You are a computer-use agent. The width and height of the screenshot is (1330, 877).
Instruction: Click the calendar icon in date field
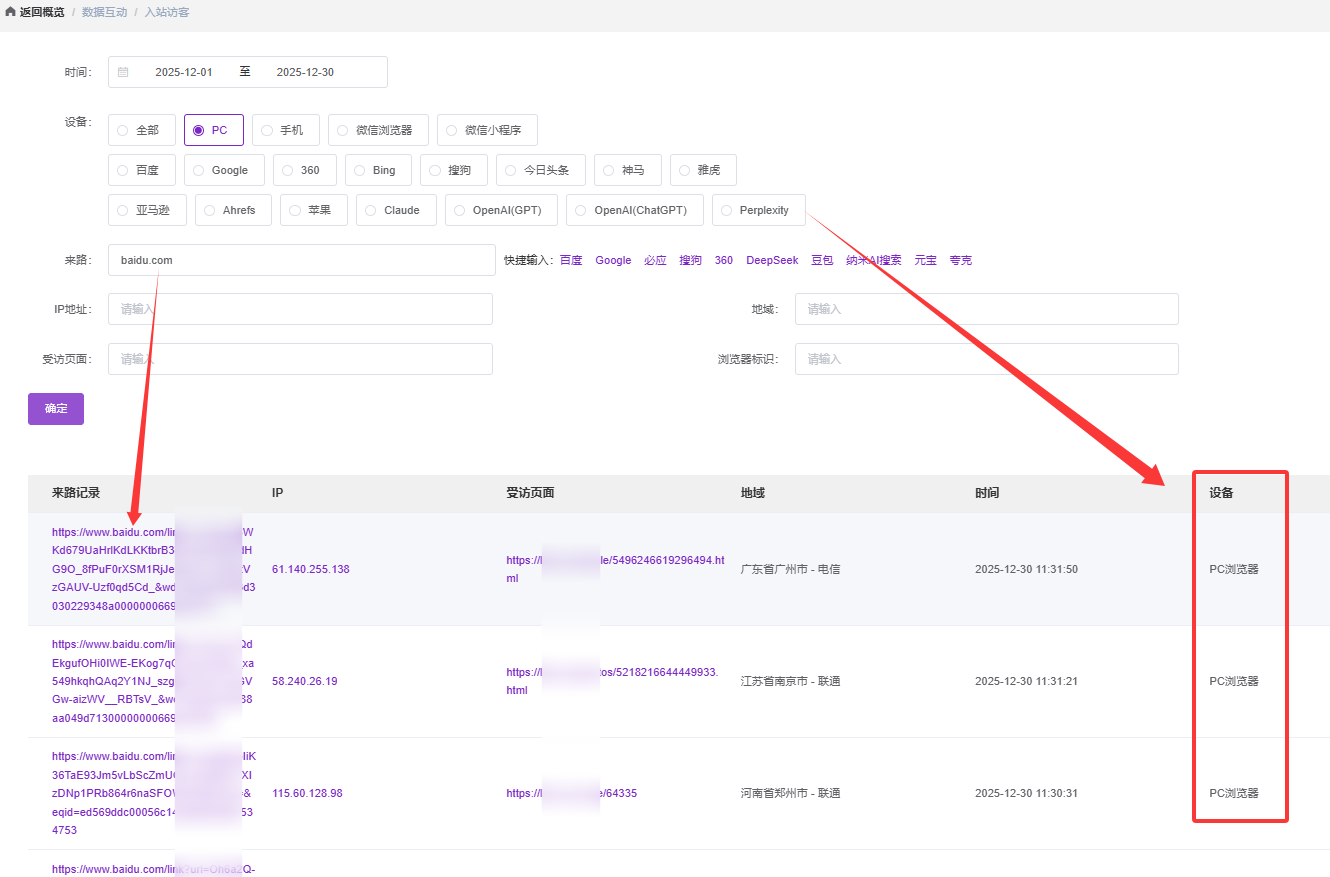[123, 72]
